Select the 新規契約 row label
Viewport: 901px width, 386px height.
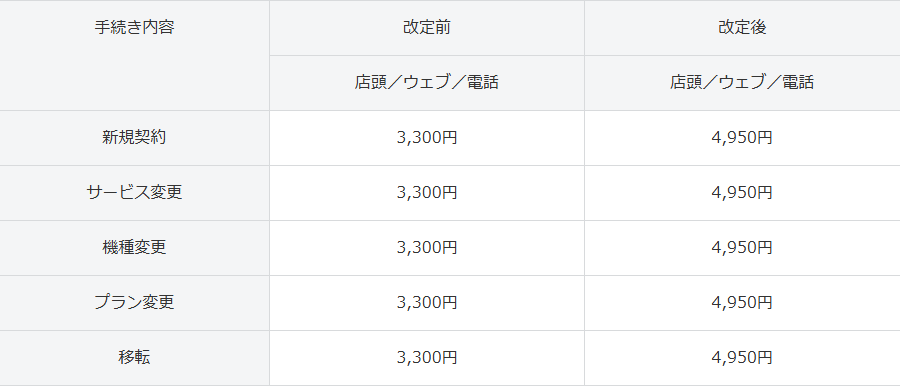coord(134,138)
